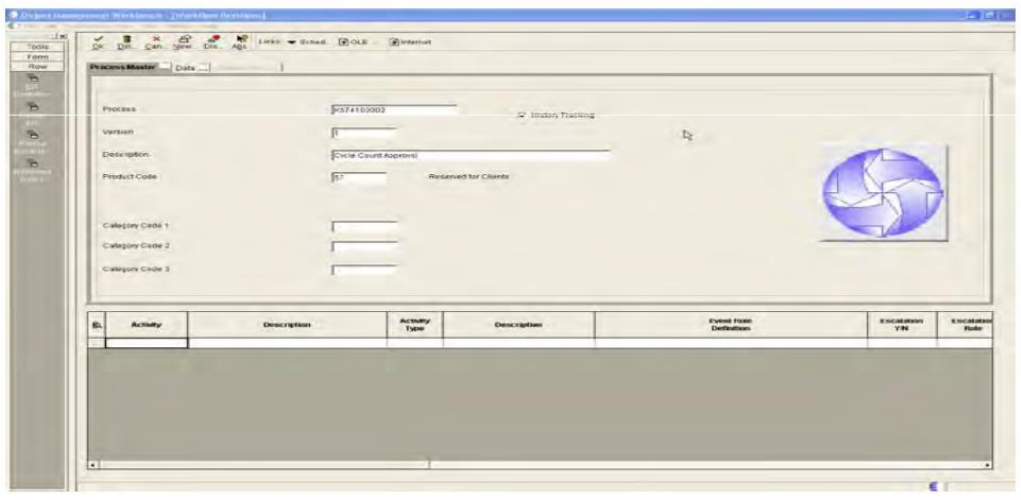Switch to the Data tab

pyautogui.click(x=189, y=67)
